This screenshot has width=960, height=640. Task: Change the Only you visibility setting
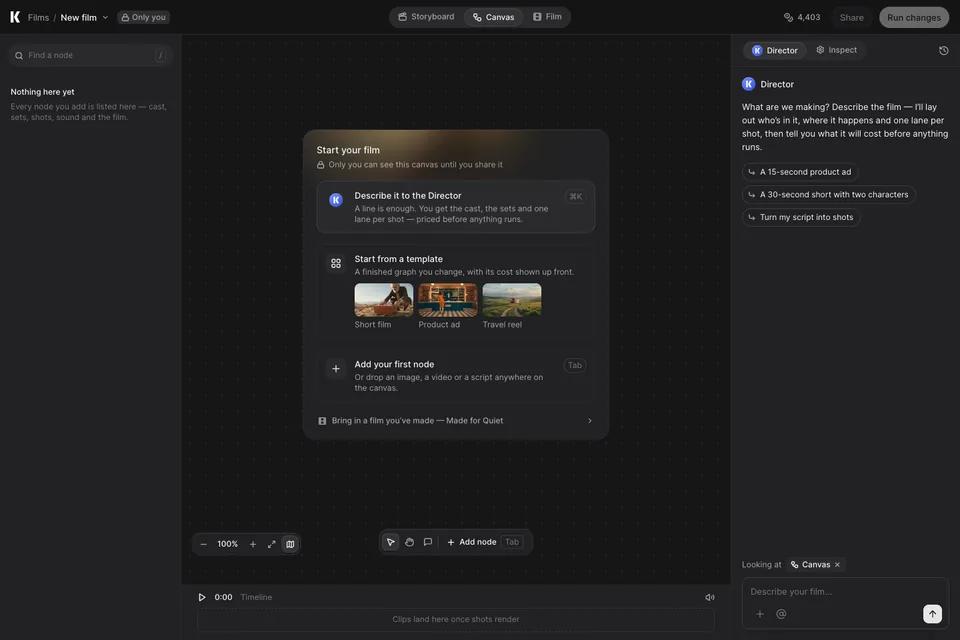pyautogui.click(x=143, y=17)
